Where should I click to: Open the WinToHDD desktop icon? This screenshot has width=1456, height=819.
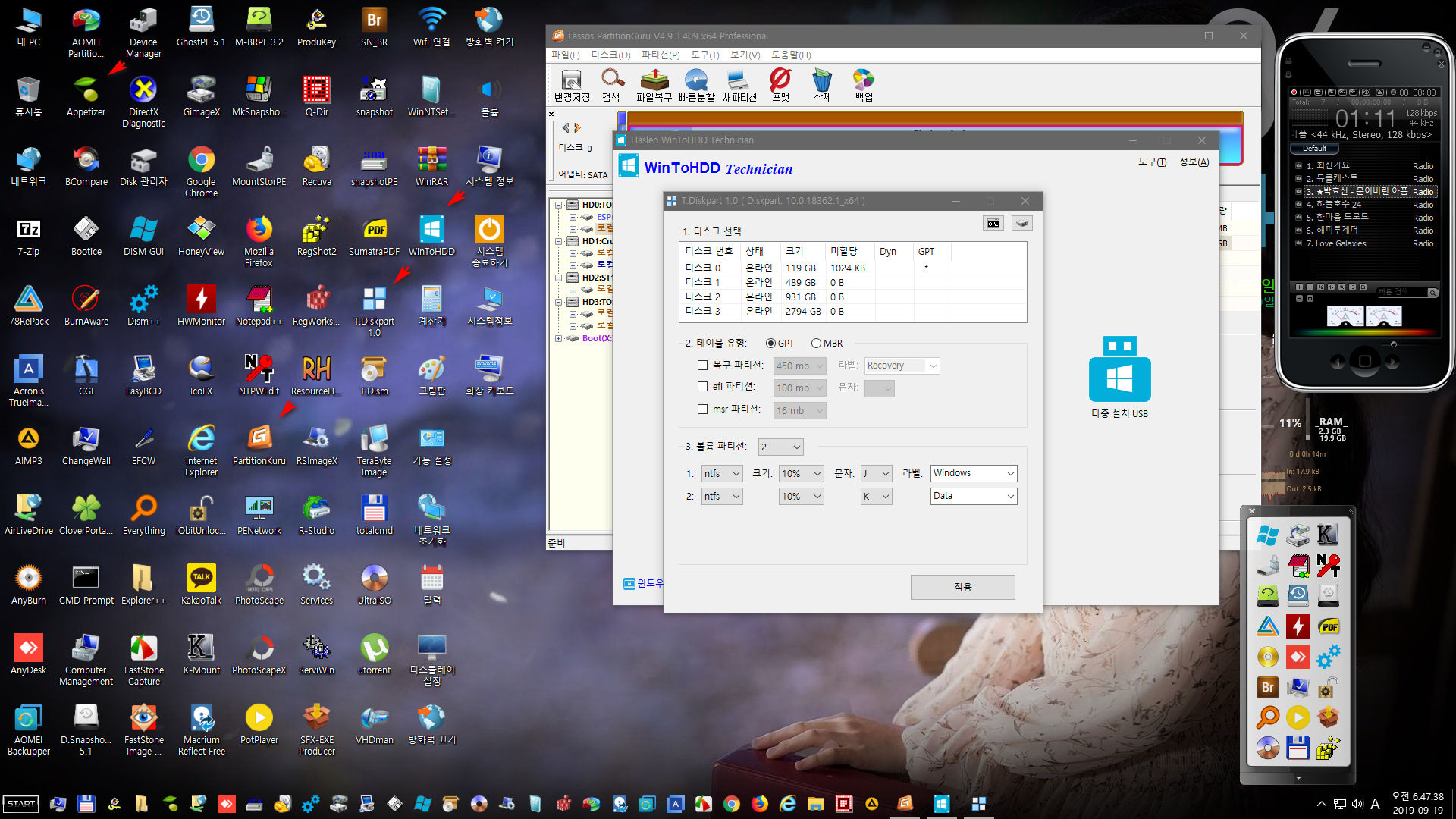(431, 237)
